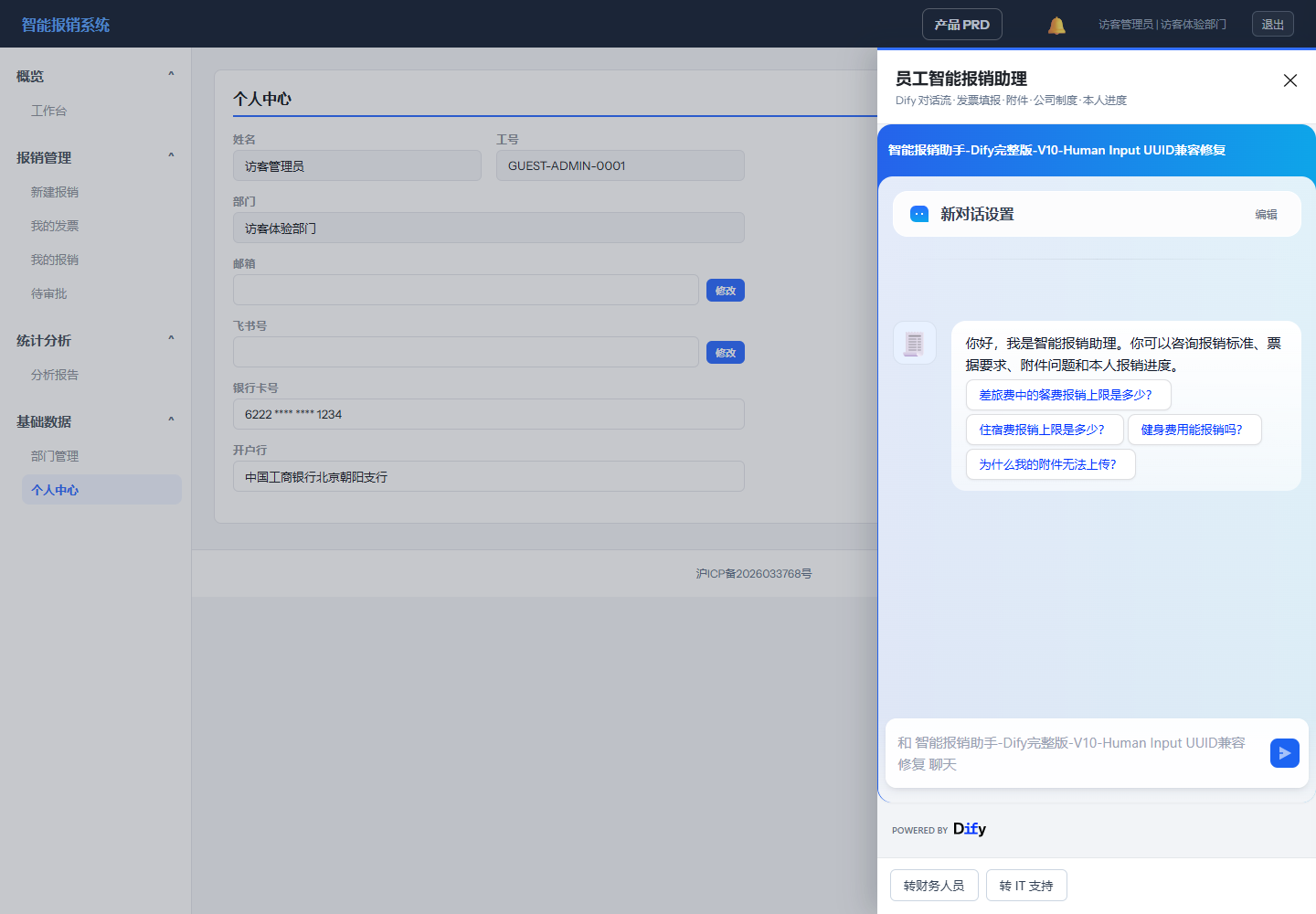Click the 产品 PRD button

coord(962,25)
